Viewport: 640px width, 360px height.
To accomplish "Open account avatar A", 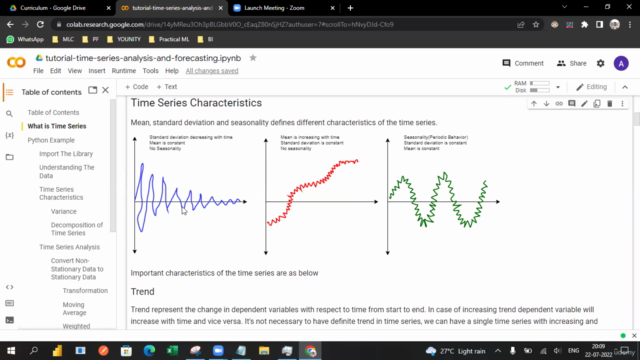I will (x=621, y=63).
